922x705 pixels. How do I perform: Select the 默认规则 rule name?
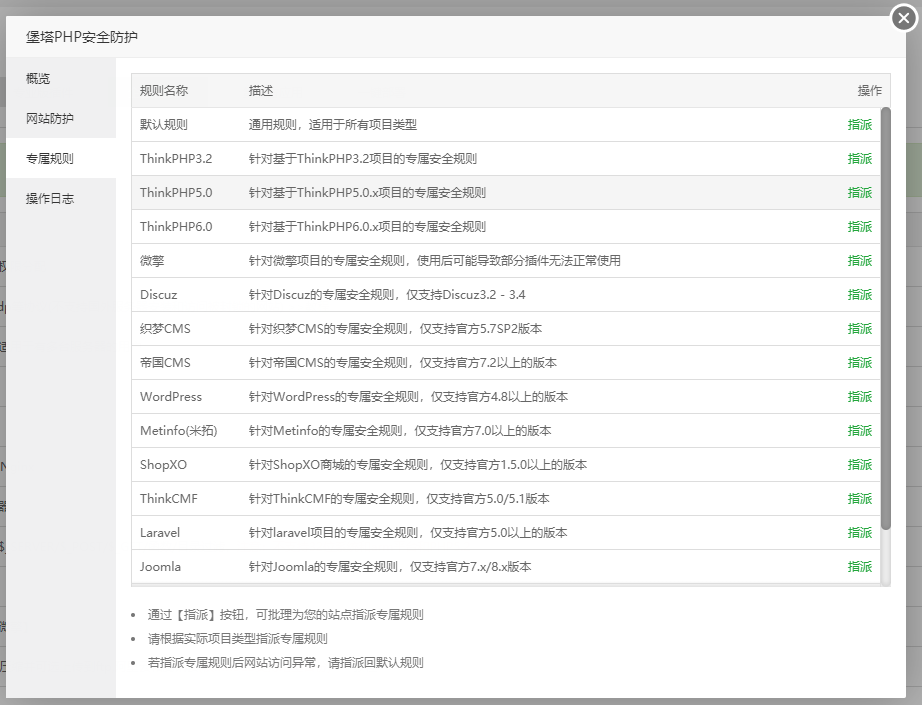(163, 125)
